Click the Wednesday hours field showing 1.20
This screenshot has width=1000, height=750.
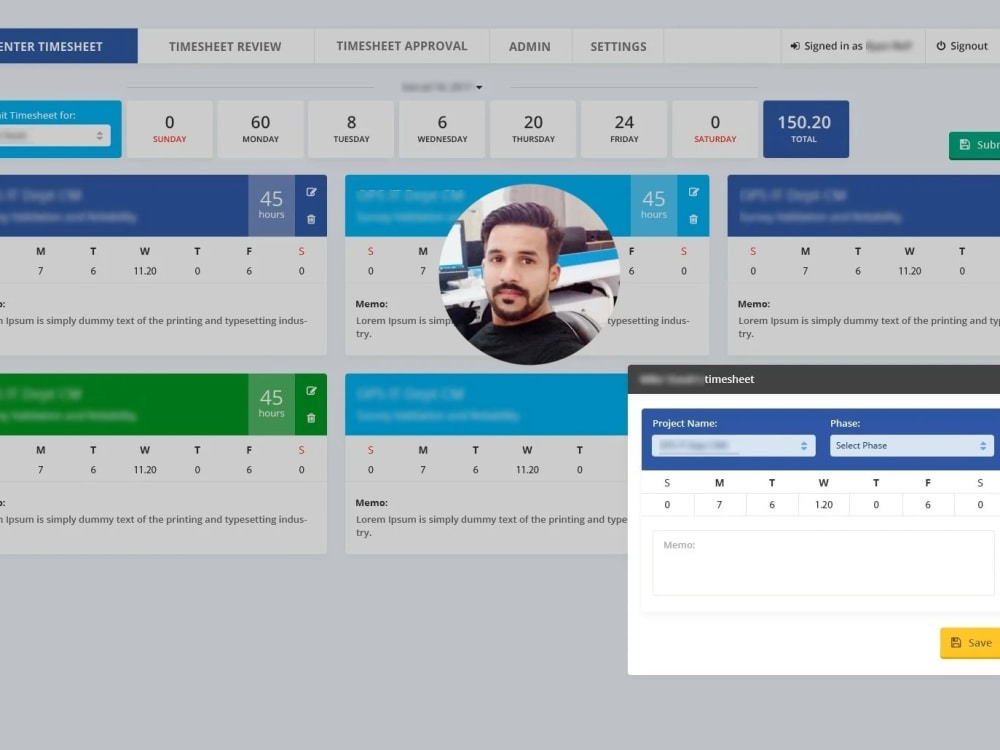coord(824,504)
